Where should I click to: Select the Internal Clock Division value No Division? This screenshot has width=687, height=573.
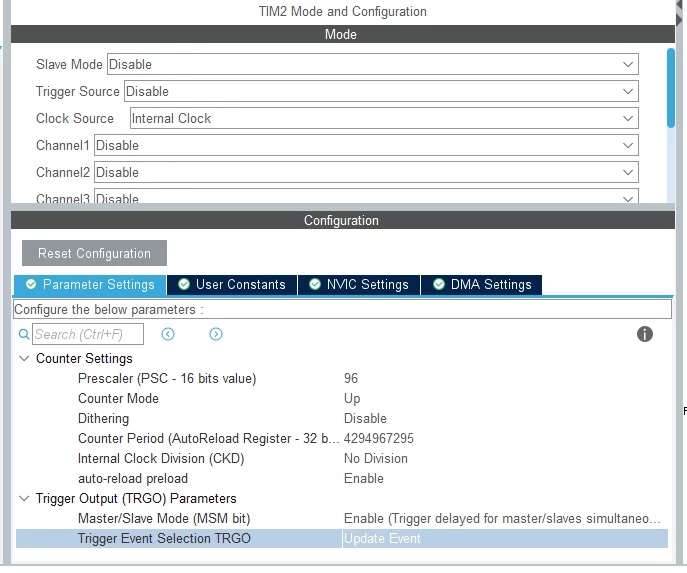[375, 459]
